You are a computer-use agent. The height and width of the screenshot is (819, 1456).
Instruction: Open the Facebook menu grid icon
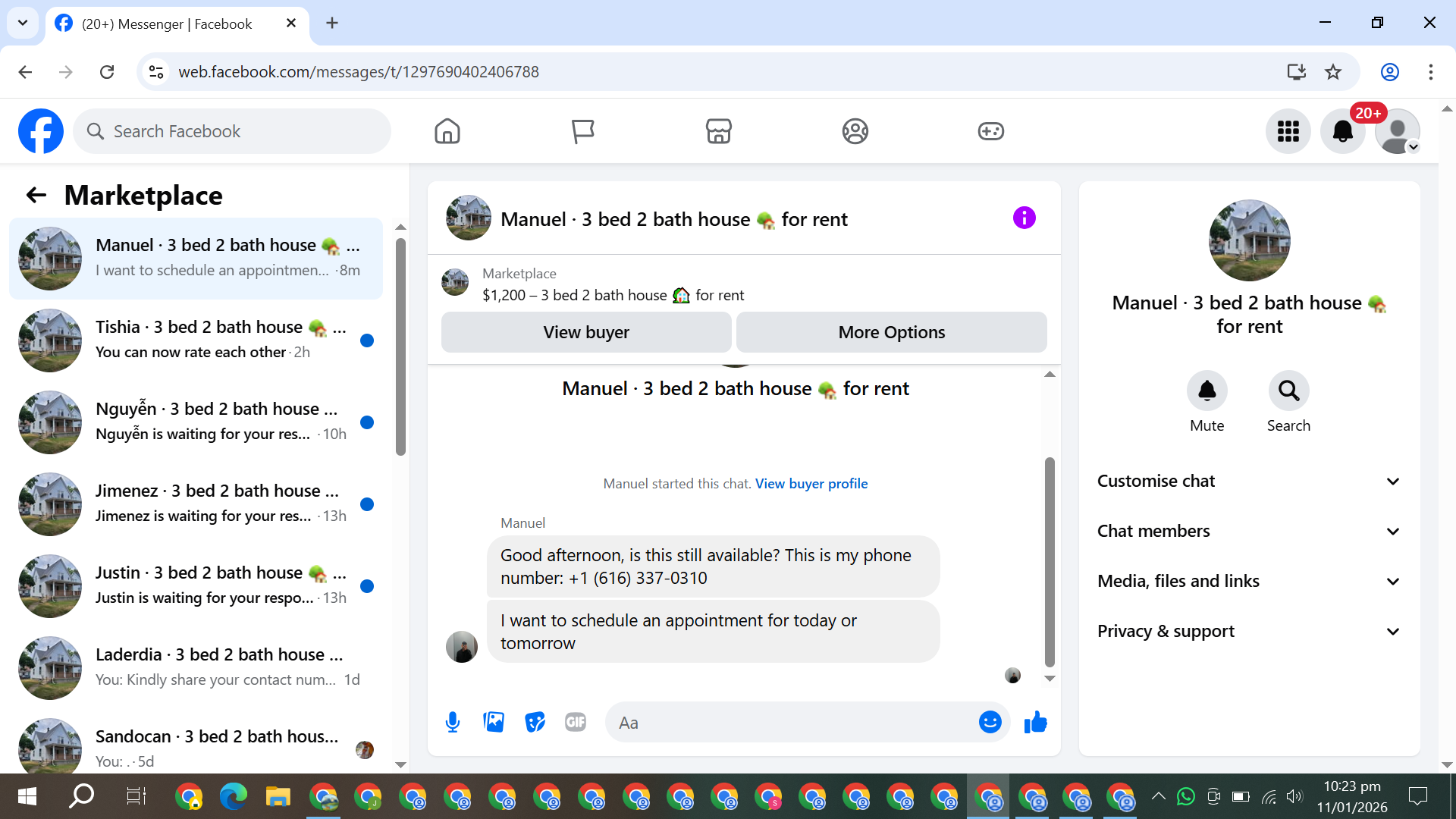pos(1288,131)
